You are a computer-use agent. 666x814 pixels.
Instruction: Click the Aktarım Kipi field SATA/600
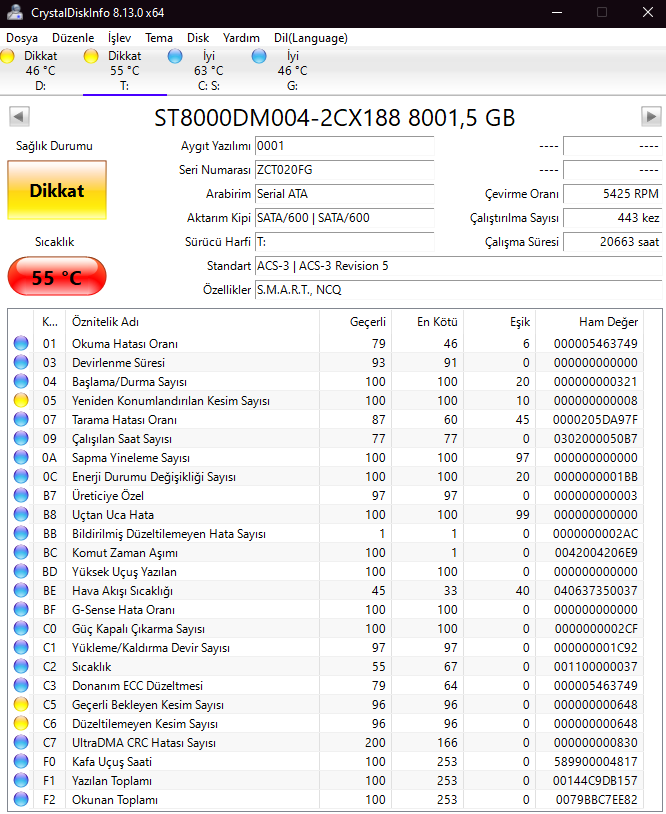click(344, 218)
